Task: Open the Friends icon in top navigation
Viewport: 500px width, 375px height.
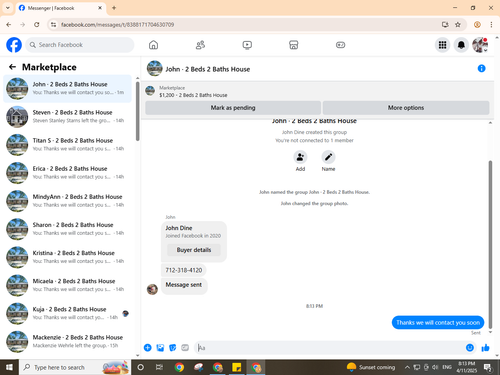Action: click(200, 45)
